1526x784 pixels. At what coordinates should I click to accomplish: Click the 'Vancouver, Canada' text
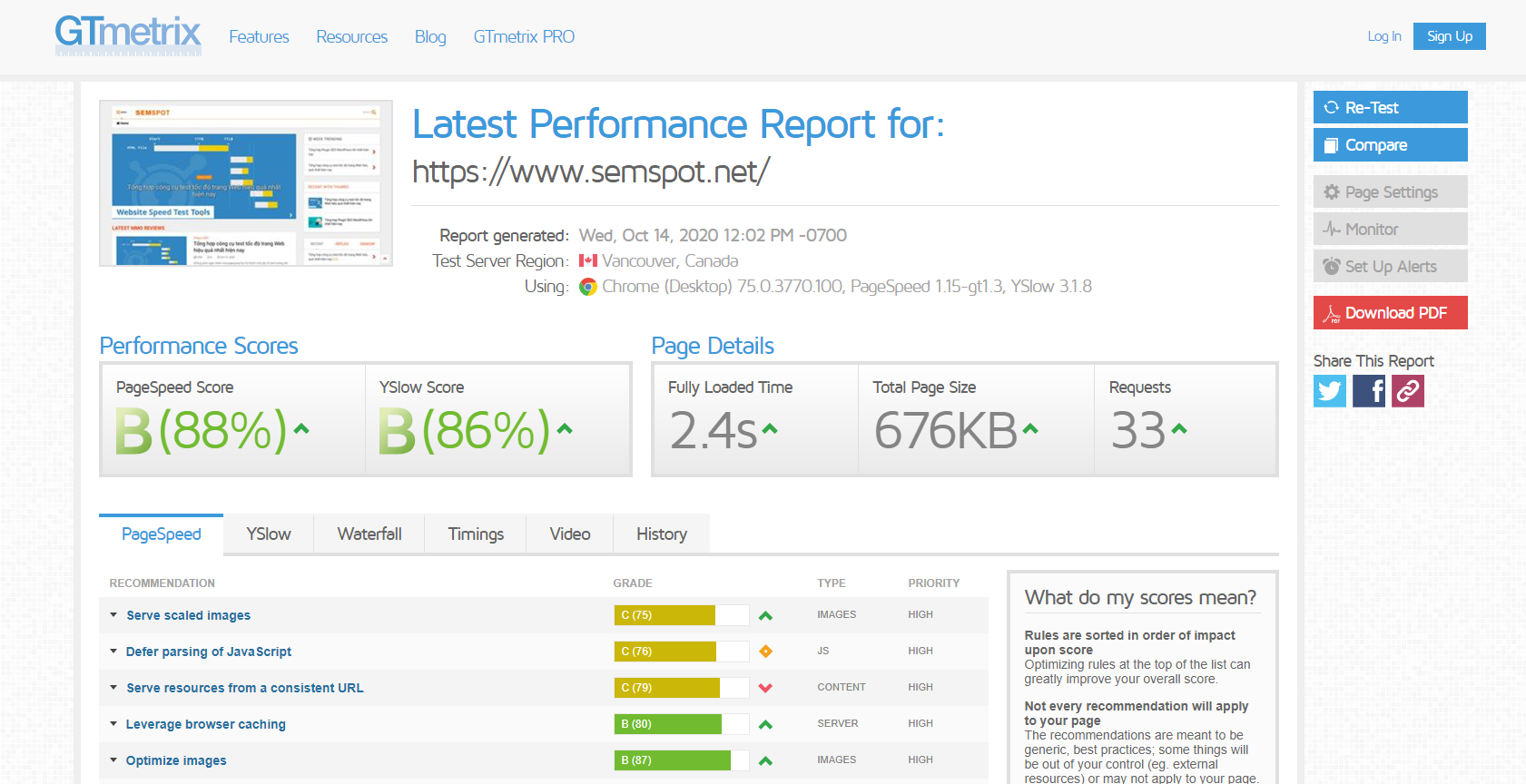670,261
